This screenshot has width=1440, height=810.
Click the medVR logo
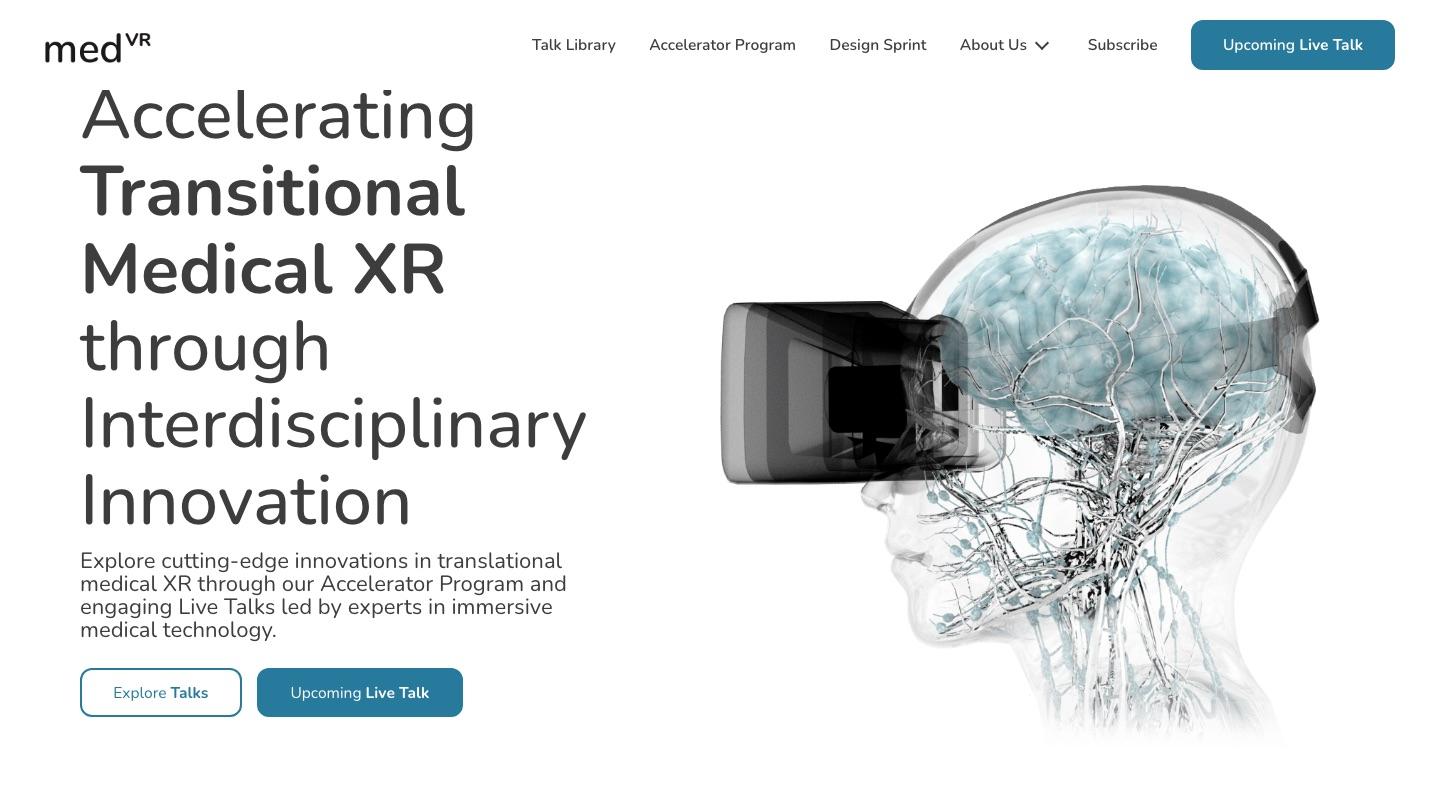point(98,47)
